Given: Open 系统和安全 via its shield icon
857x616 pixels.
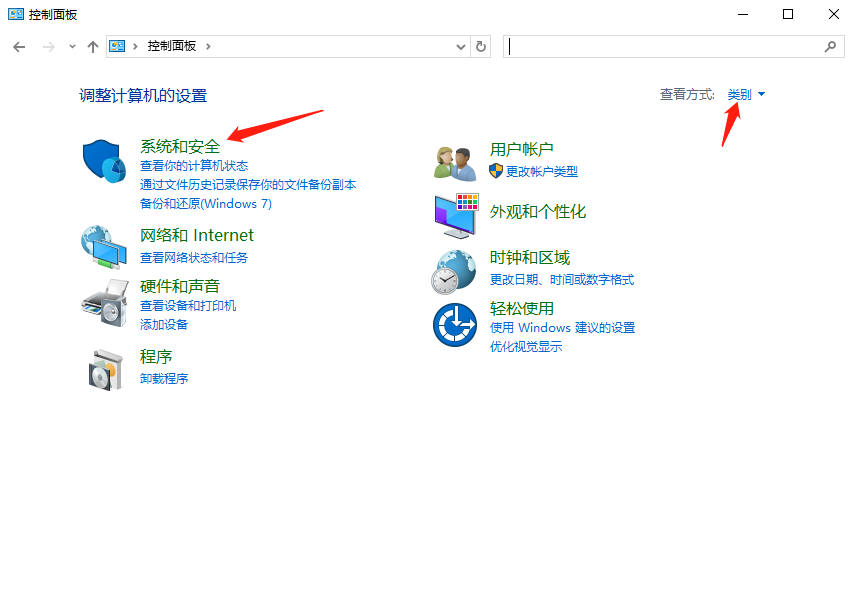Looking at the screenshot, I should [x=104, y=159].
